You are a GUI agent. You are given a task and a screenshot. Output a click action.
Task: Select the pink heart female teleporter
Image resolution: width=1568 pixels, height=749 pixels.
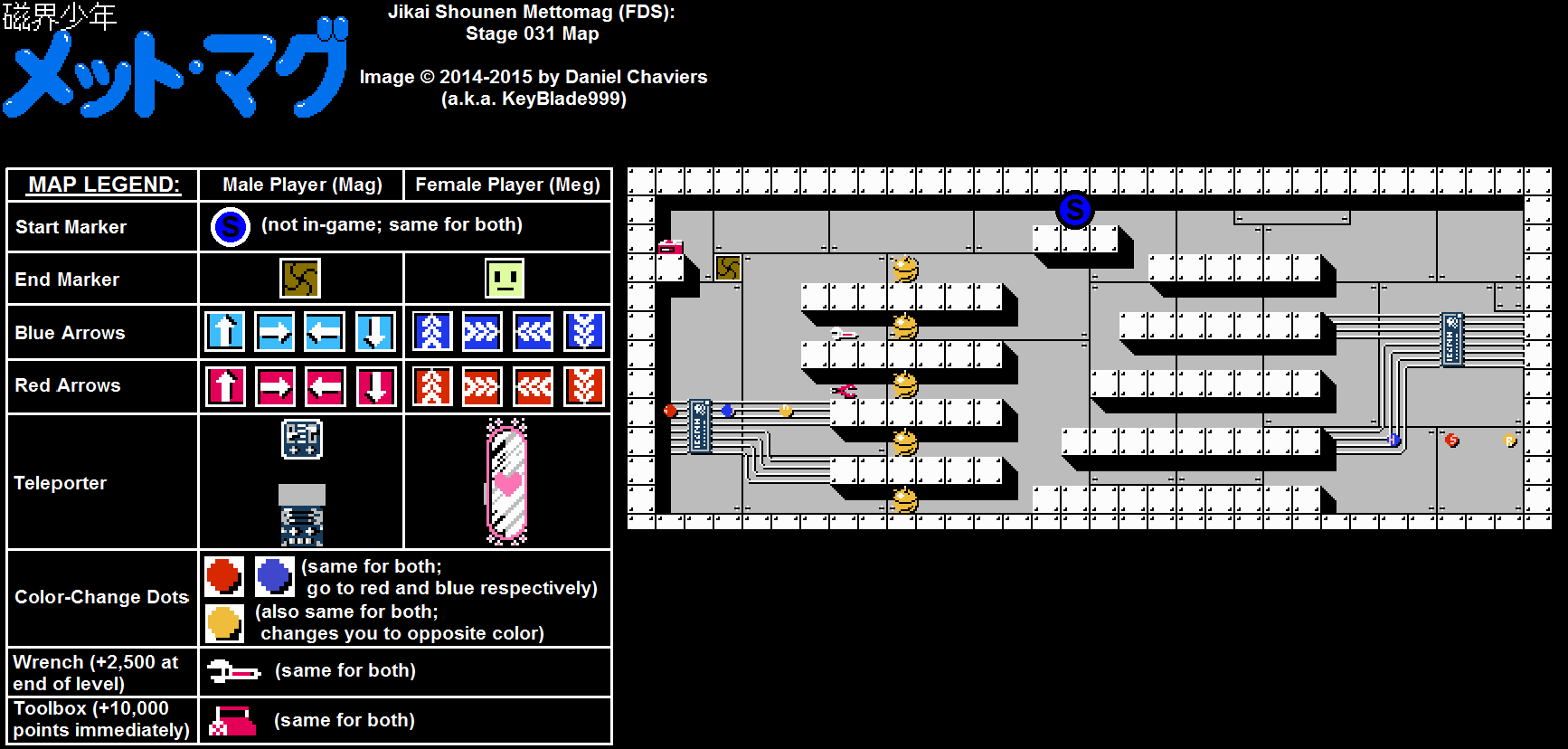click(x=507, y=482)
